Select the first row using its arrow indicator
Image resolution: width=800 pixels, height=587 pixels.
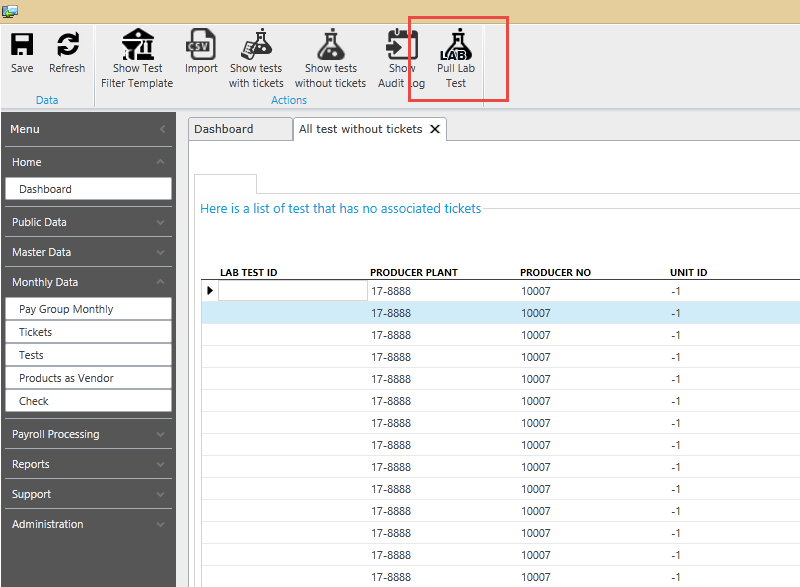click(x=210, y=291)
